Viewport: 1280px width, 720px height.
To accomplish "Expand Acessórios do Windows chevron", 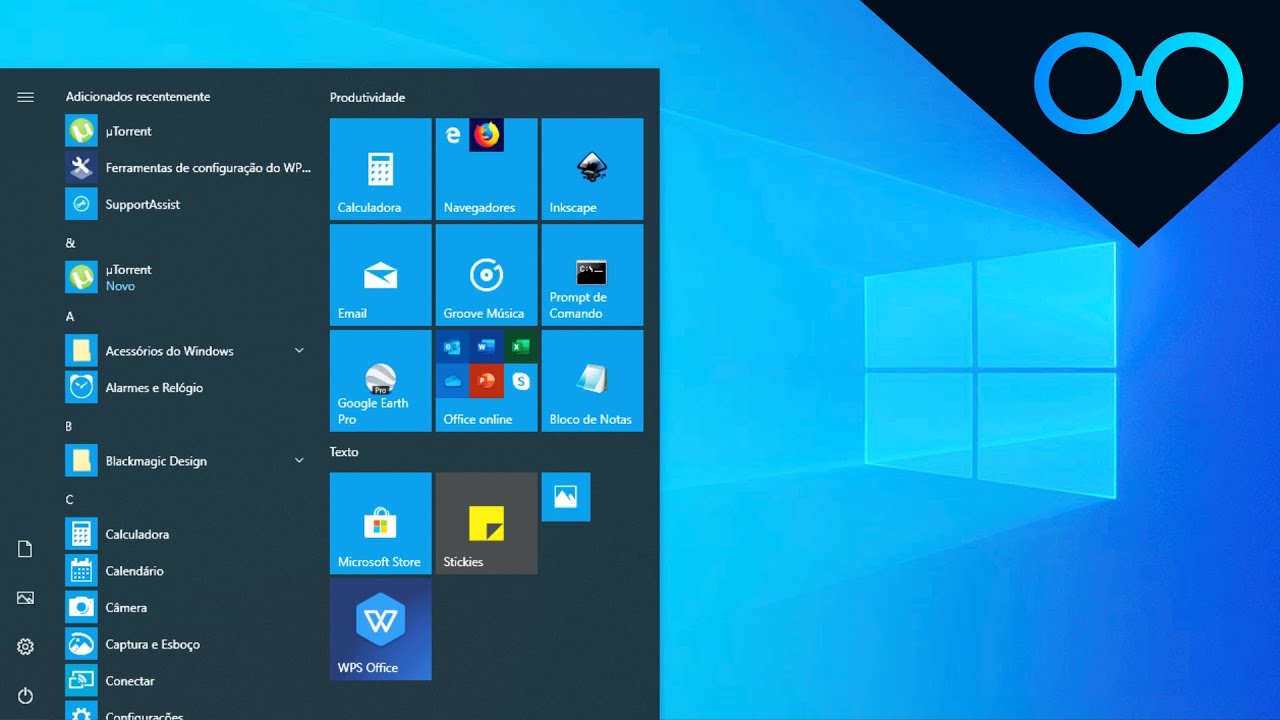I will point(299,351).
